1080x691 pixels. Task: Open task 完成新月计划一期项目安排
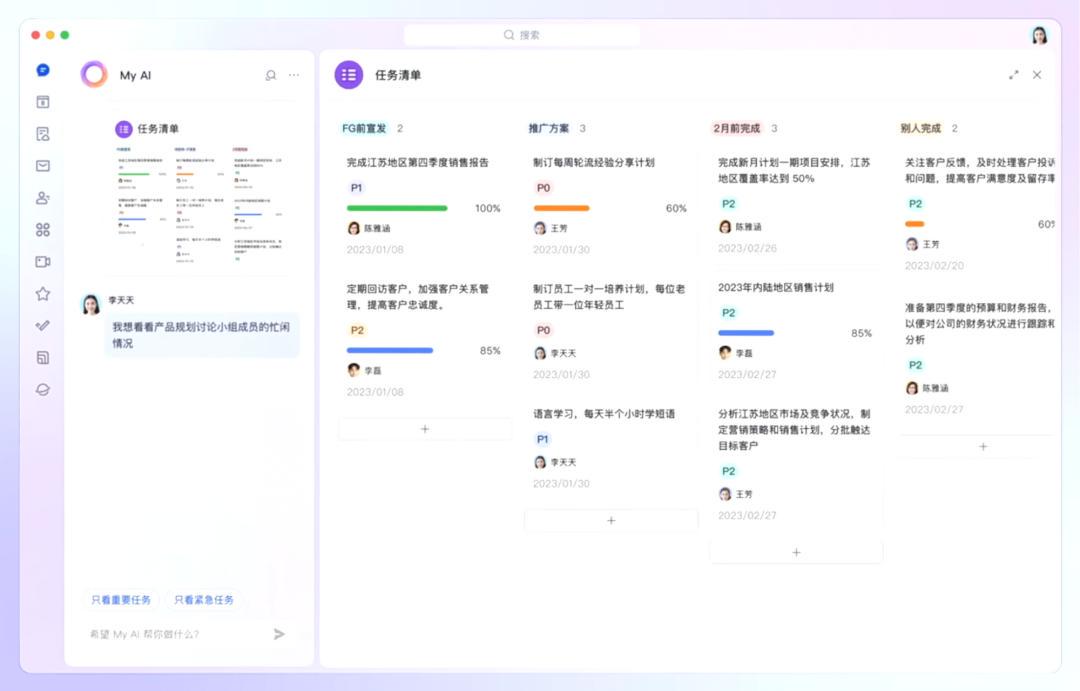(793, 170)
